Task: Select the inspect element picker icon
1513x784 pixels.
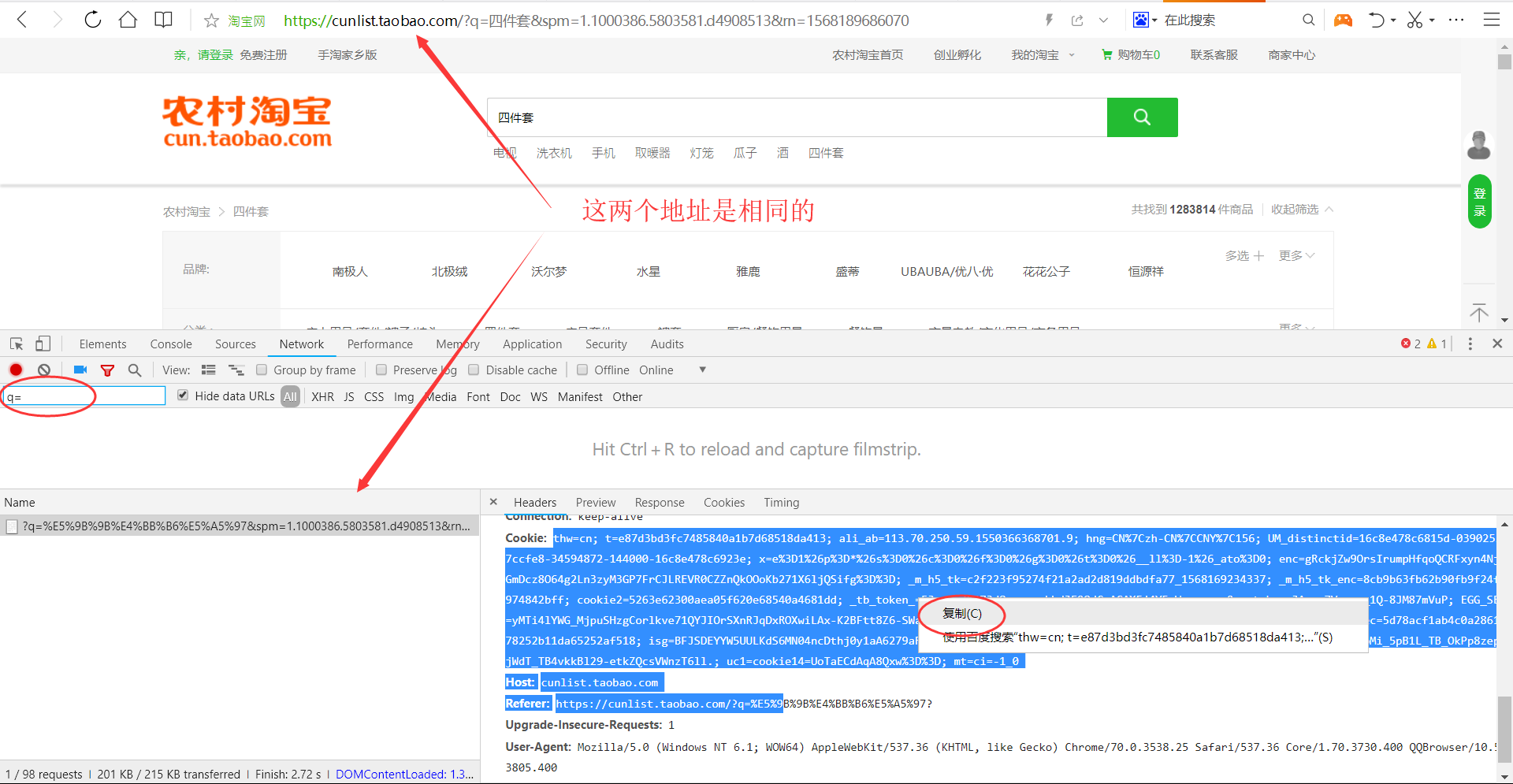Action: pyautogui.click(x=17, y=344)
